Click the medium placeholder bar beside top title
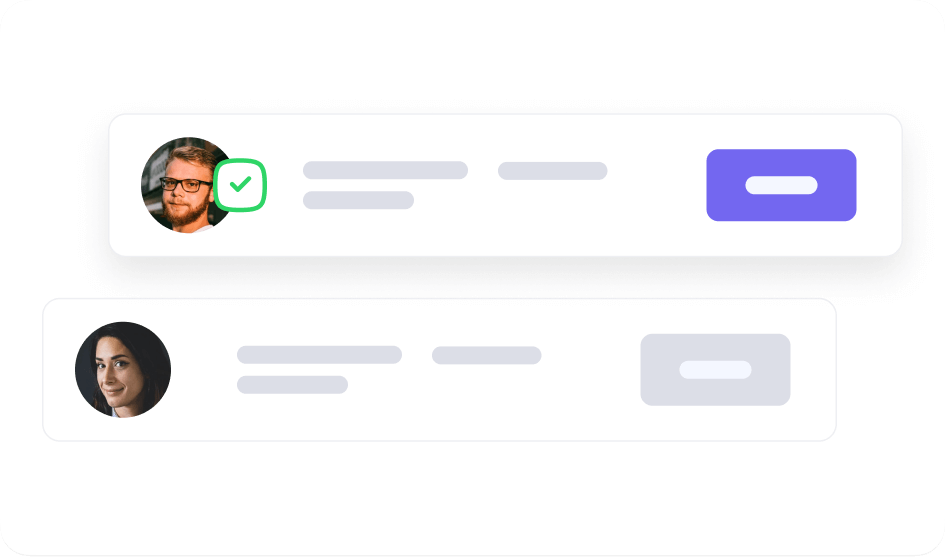945x557 pixels. 553,171
